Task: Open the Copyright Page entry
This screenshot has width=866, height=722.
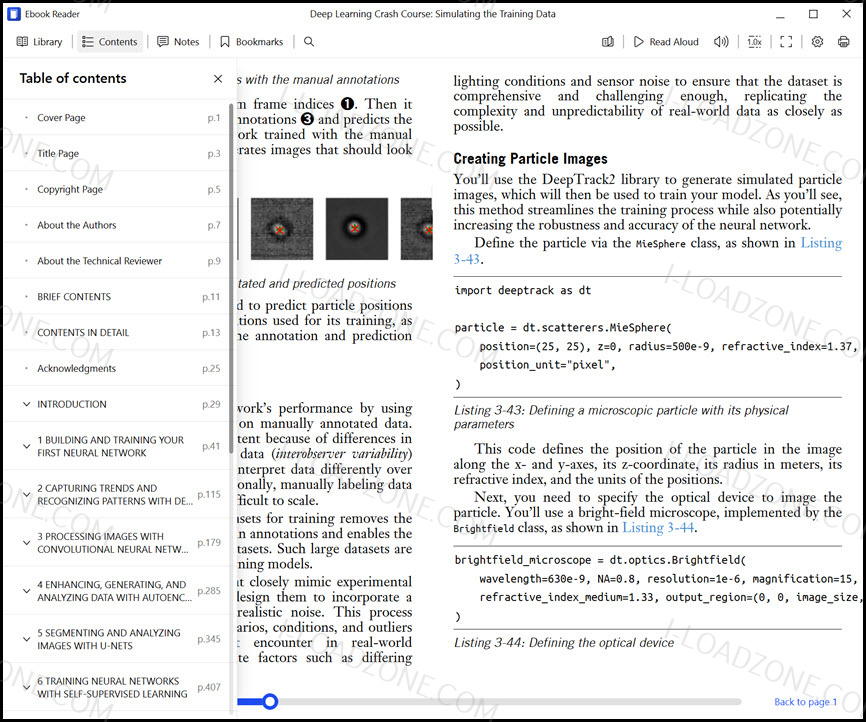Action: tap(117, 189)
